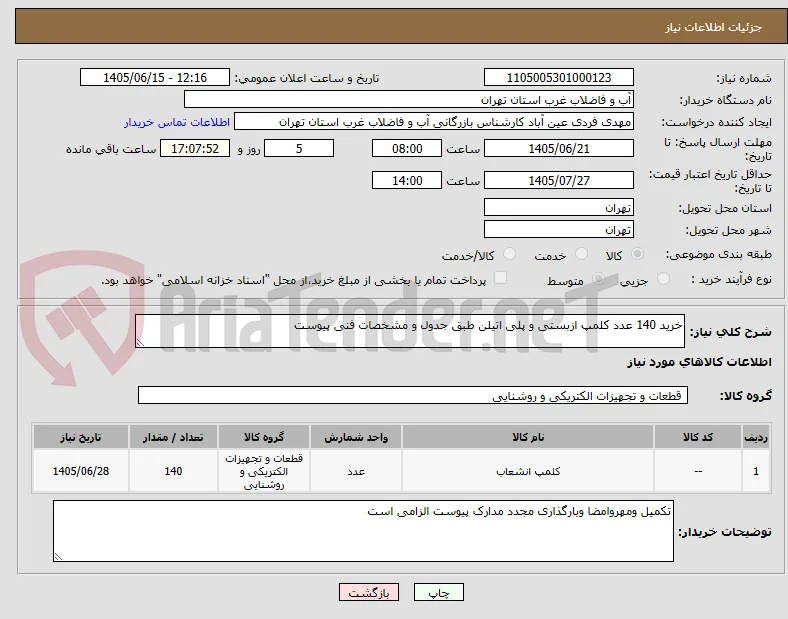The height and width of the screenshot is (619, 788).
Task: Click the goods group field قطعات و تجهیزات الکتریکی
Action: (413, 395)
